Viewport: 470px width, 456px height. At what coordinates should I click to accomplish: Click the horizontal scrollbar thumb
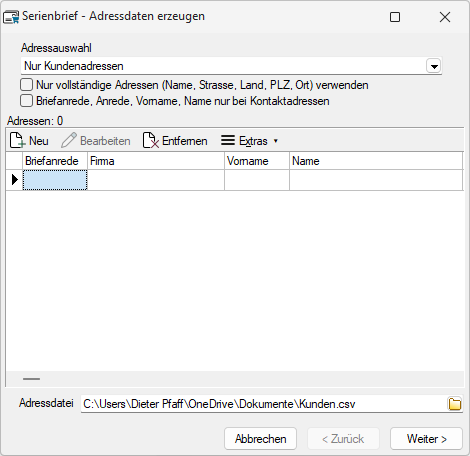[31, 379]
